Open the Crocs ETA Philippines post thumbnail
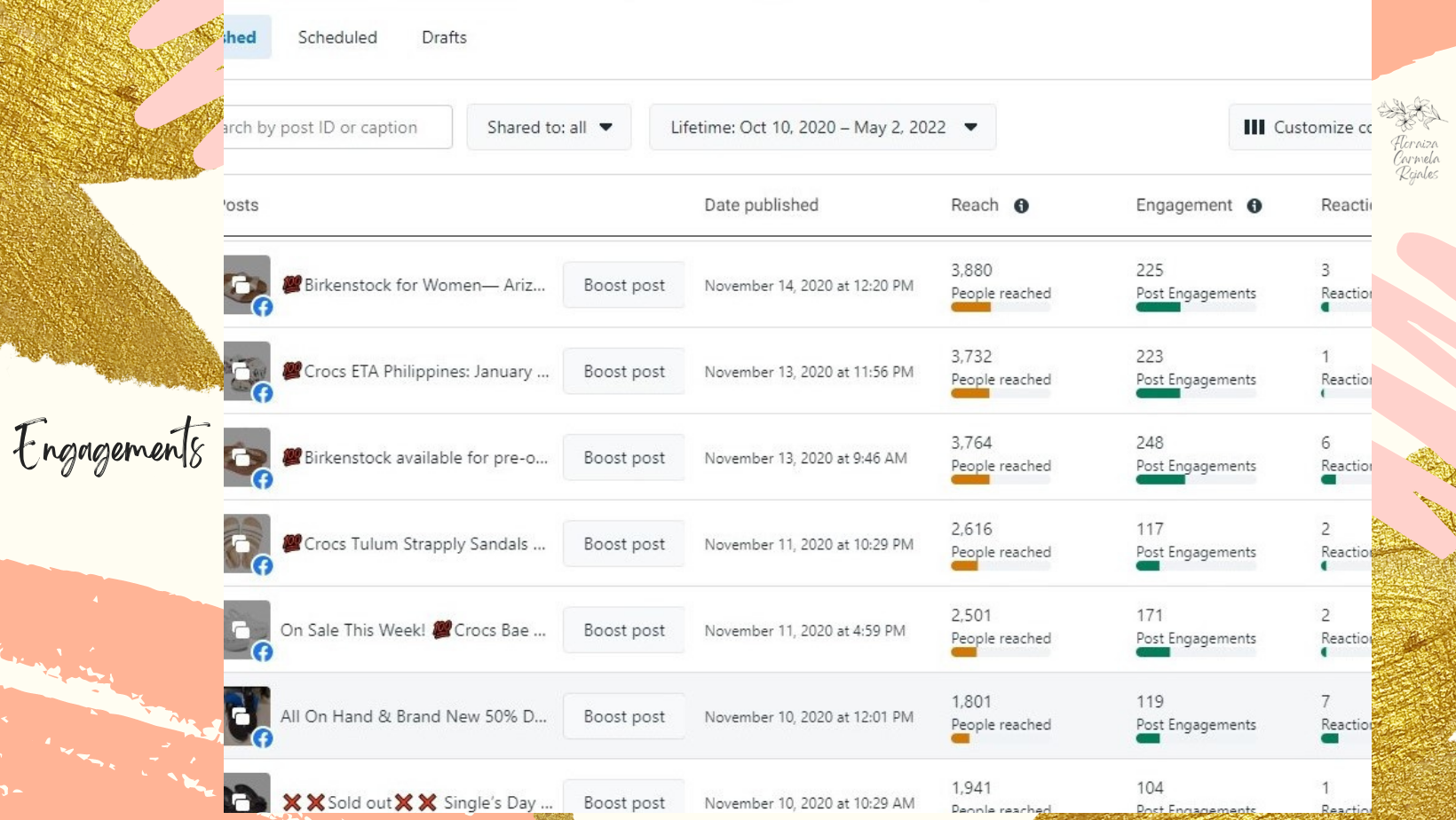This screenshot has width=1456, height=820. pyautogui.click(x=247, y=371)
